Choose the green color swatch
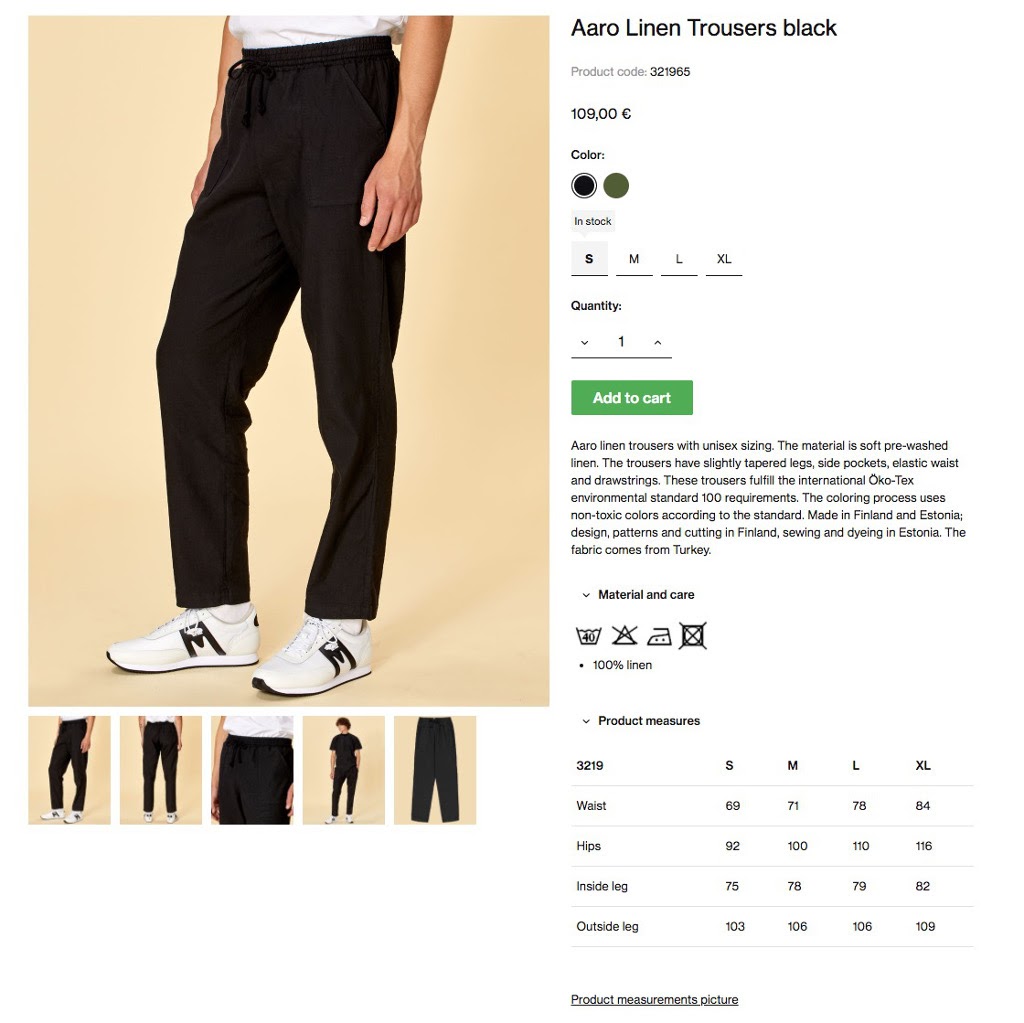Viewport: 1024px width, 1023px height. [x=616, y=186]
